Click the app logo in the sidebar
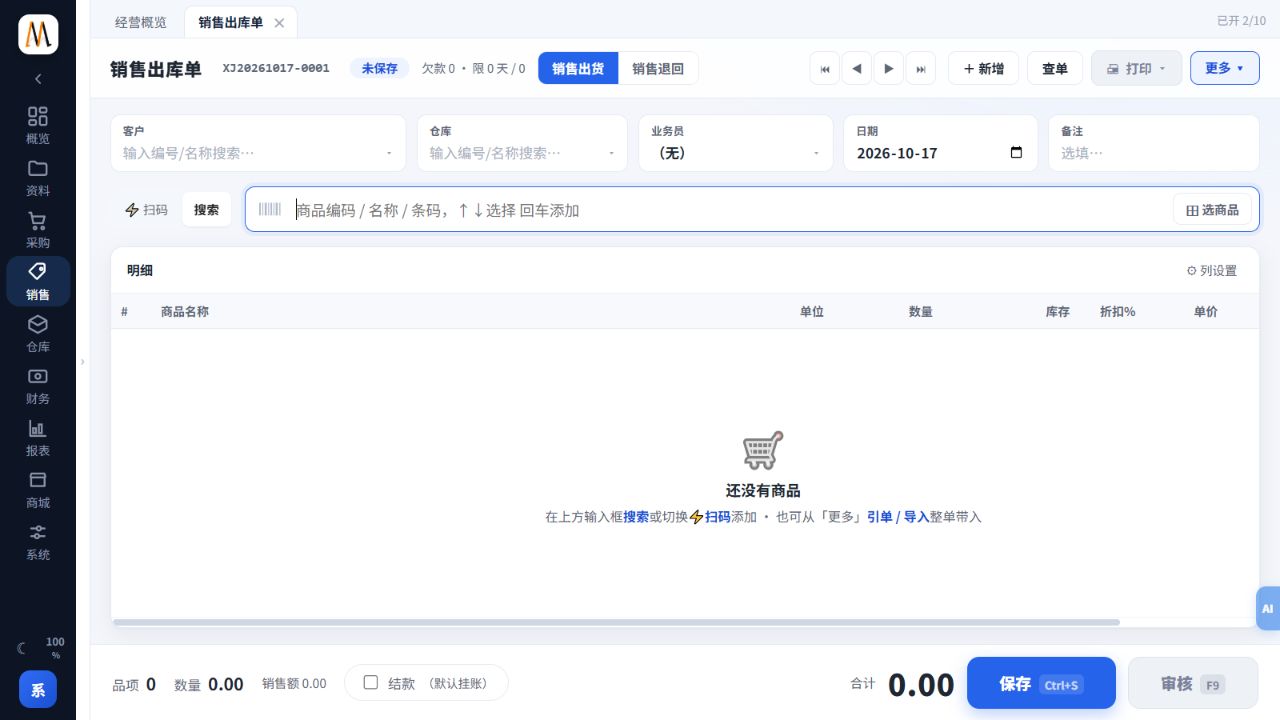This screenshot has width=1280, height=720. tap(38, 34)
